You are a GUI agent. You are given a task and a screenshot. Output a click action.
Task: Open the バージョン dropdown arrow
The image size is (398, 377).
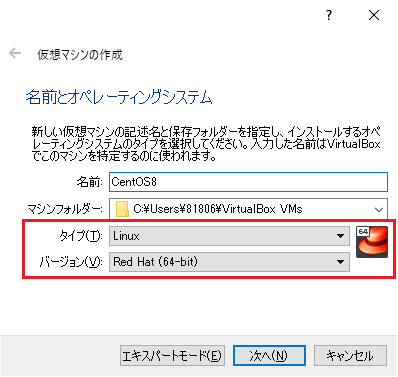pos(340,262)
